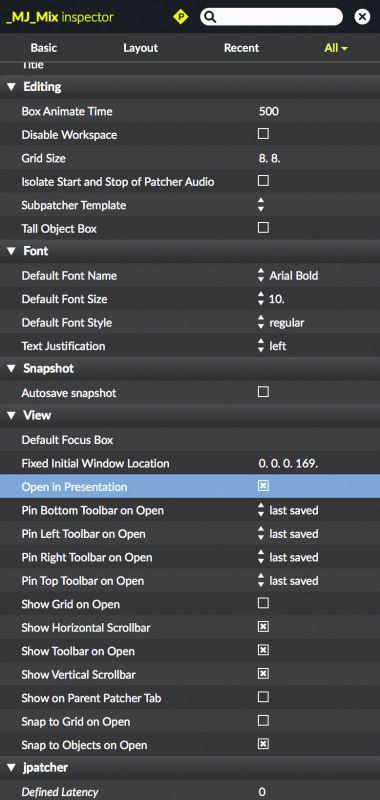Open the Subpatcher Template dropdown

coord(261,205)
